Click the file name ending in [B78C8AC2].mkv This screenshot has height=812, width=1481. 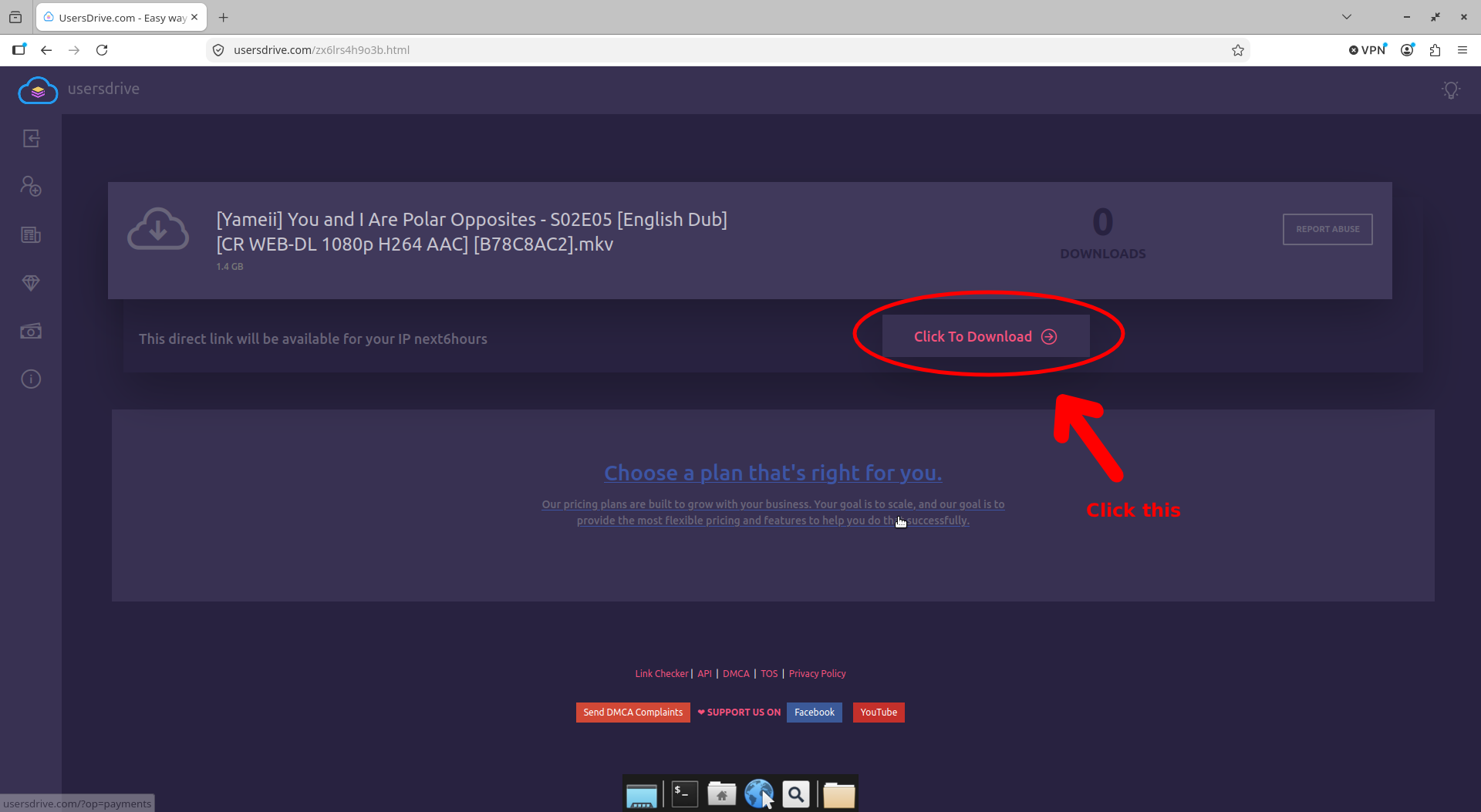point(472,231)
